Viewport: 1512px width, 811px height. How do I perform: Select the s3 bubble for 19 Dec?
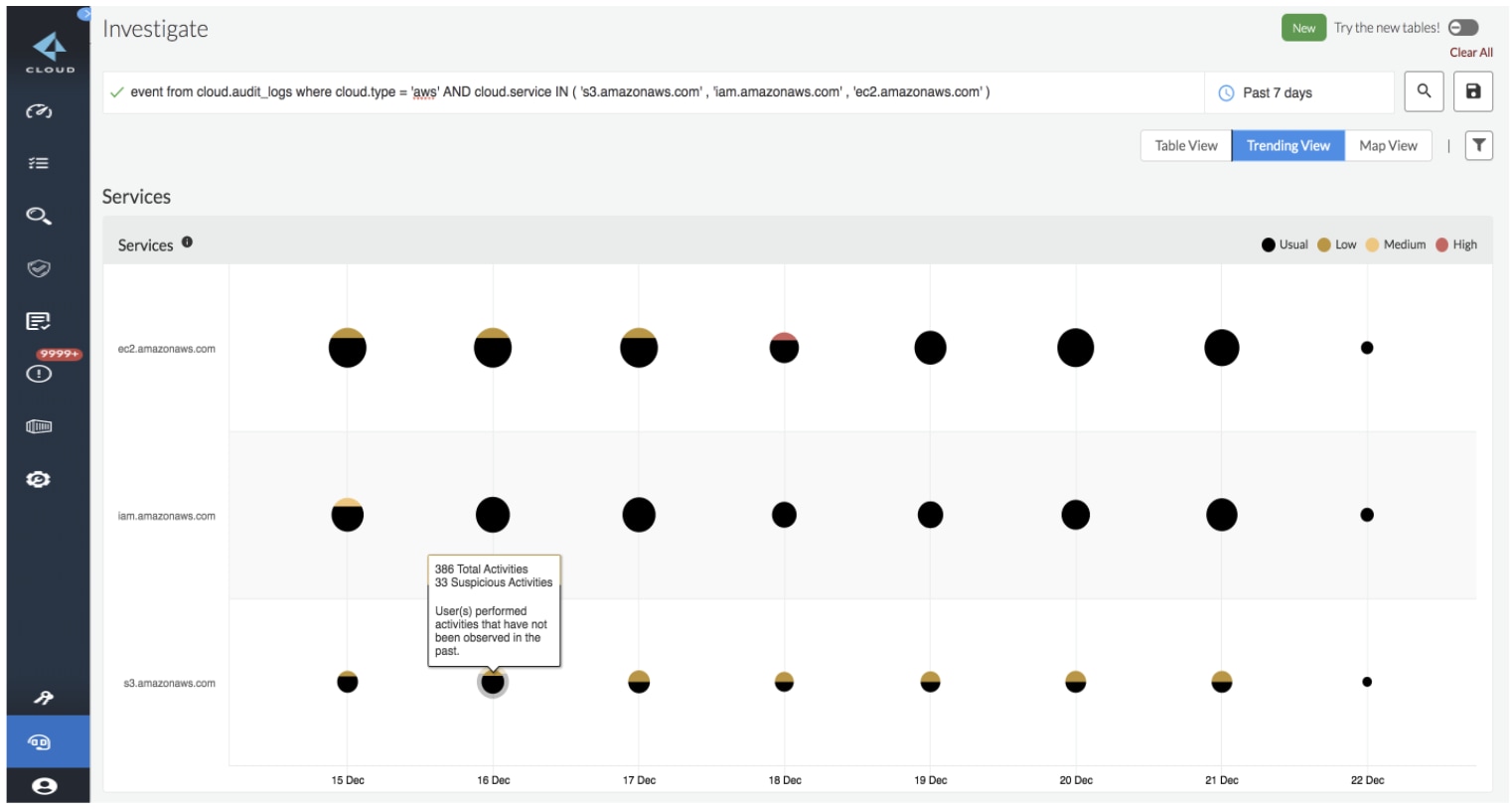pyautogui.click(x=930, y=682)
